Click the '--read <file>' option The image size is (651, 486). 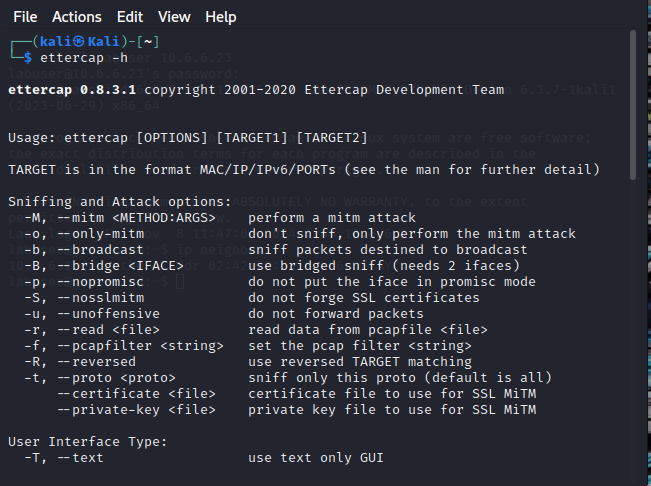point(108,330)
